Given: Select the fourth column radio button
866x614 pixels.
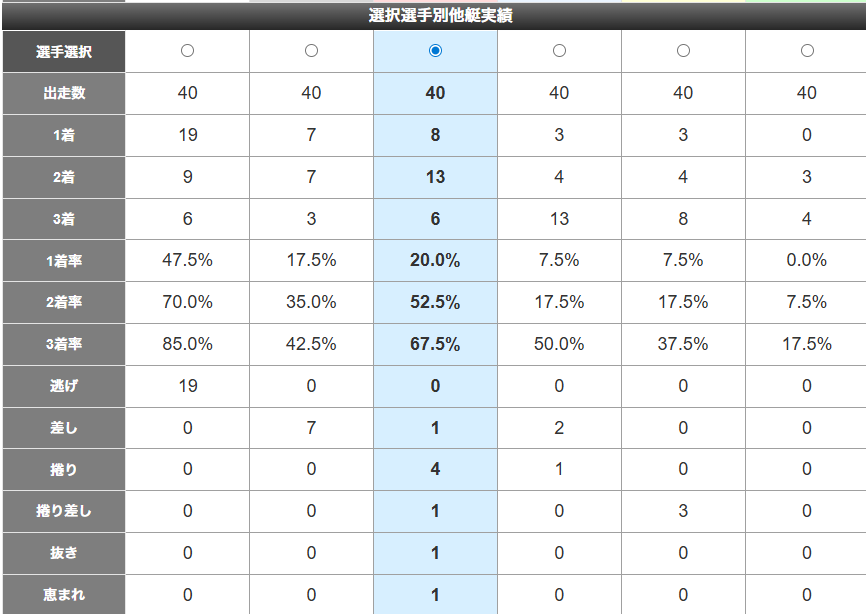Looking at the screenshot, I should pos(559,51).
